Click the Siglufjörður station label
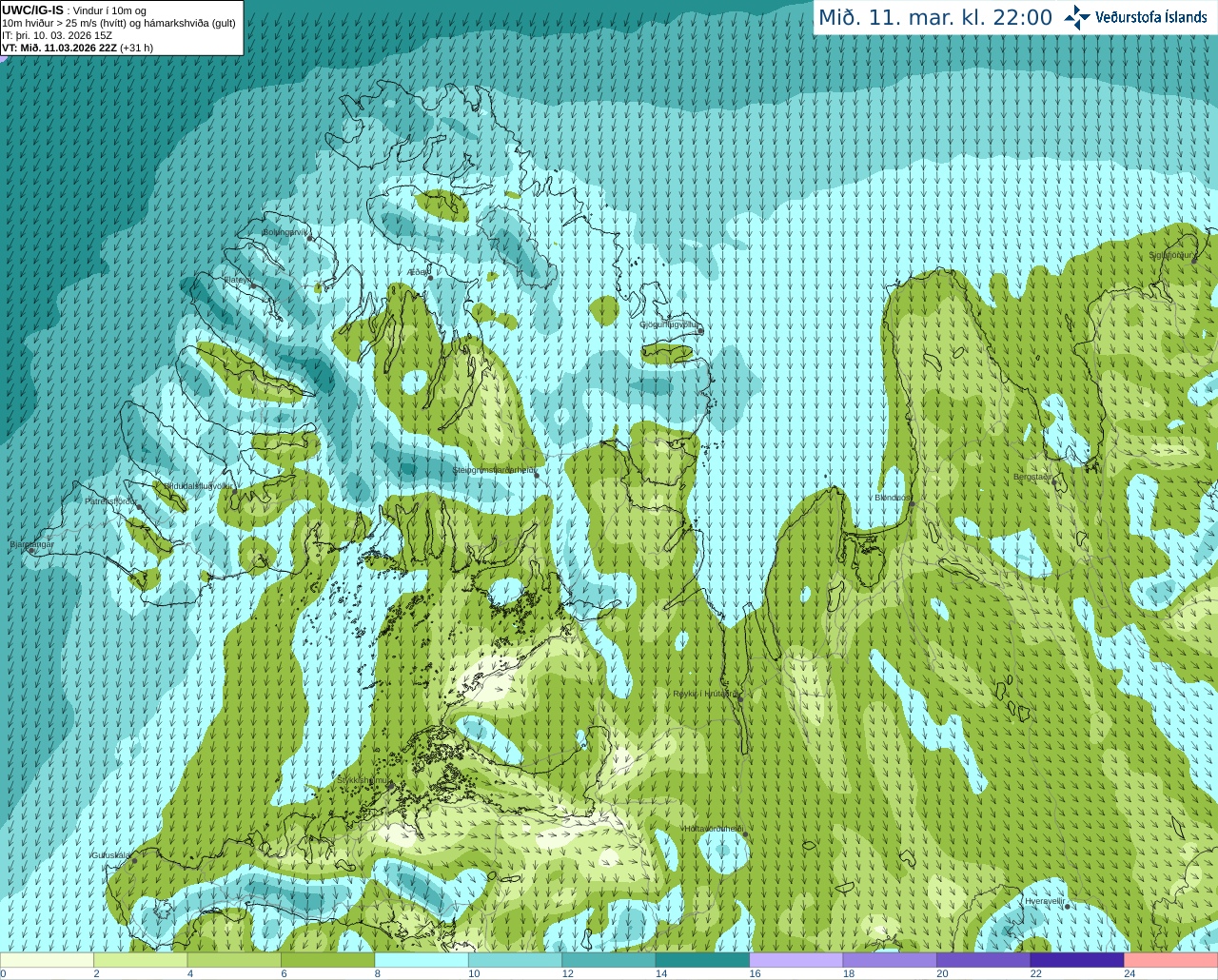This screenshot has width=1218, height=980. pos(1172,256)
